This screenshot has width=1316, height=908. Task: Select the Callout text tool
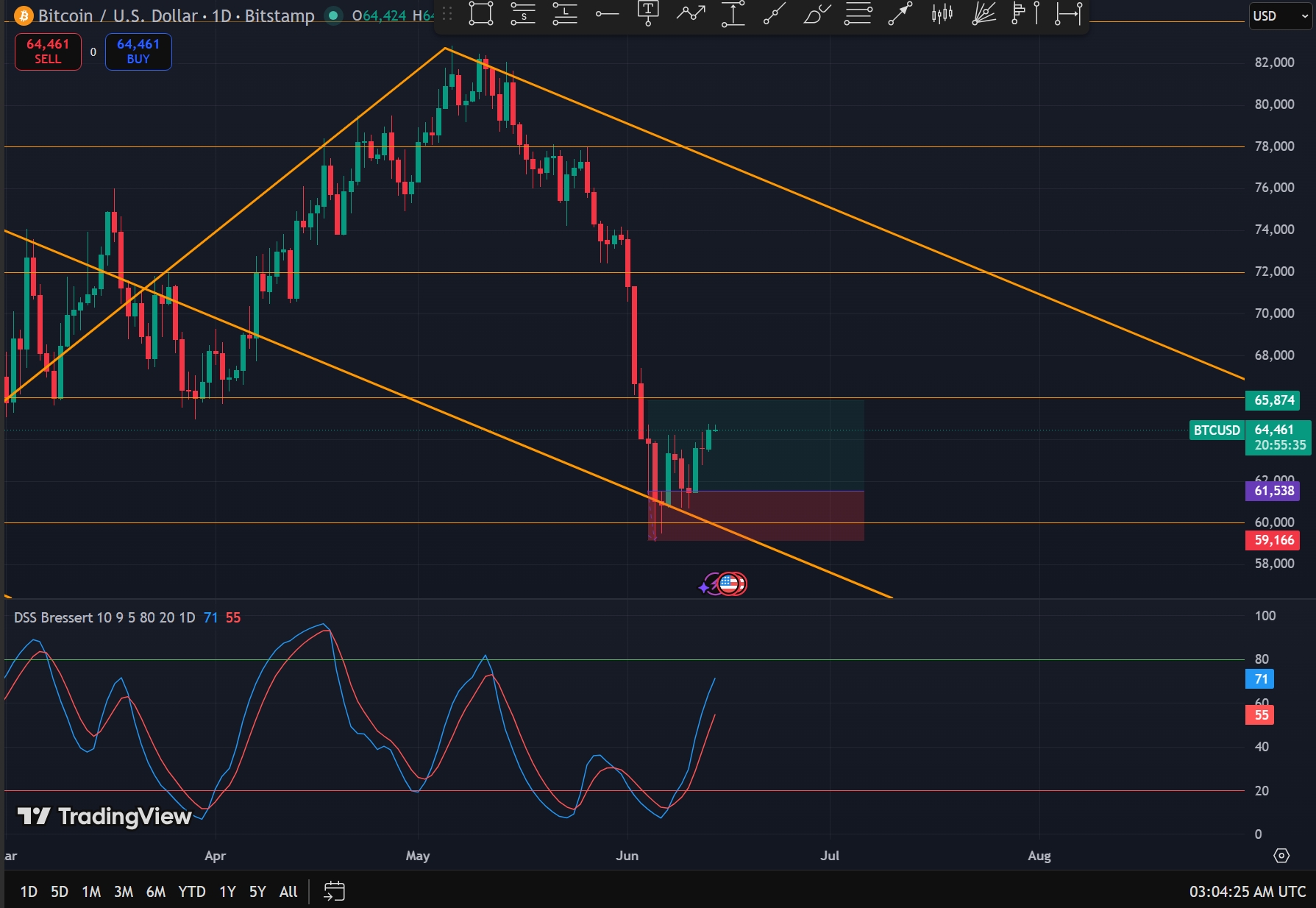click(648, 14)
